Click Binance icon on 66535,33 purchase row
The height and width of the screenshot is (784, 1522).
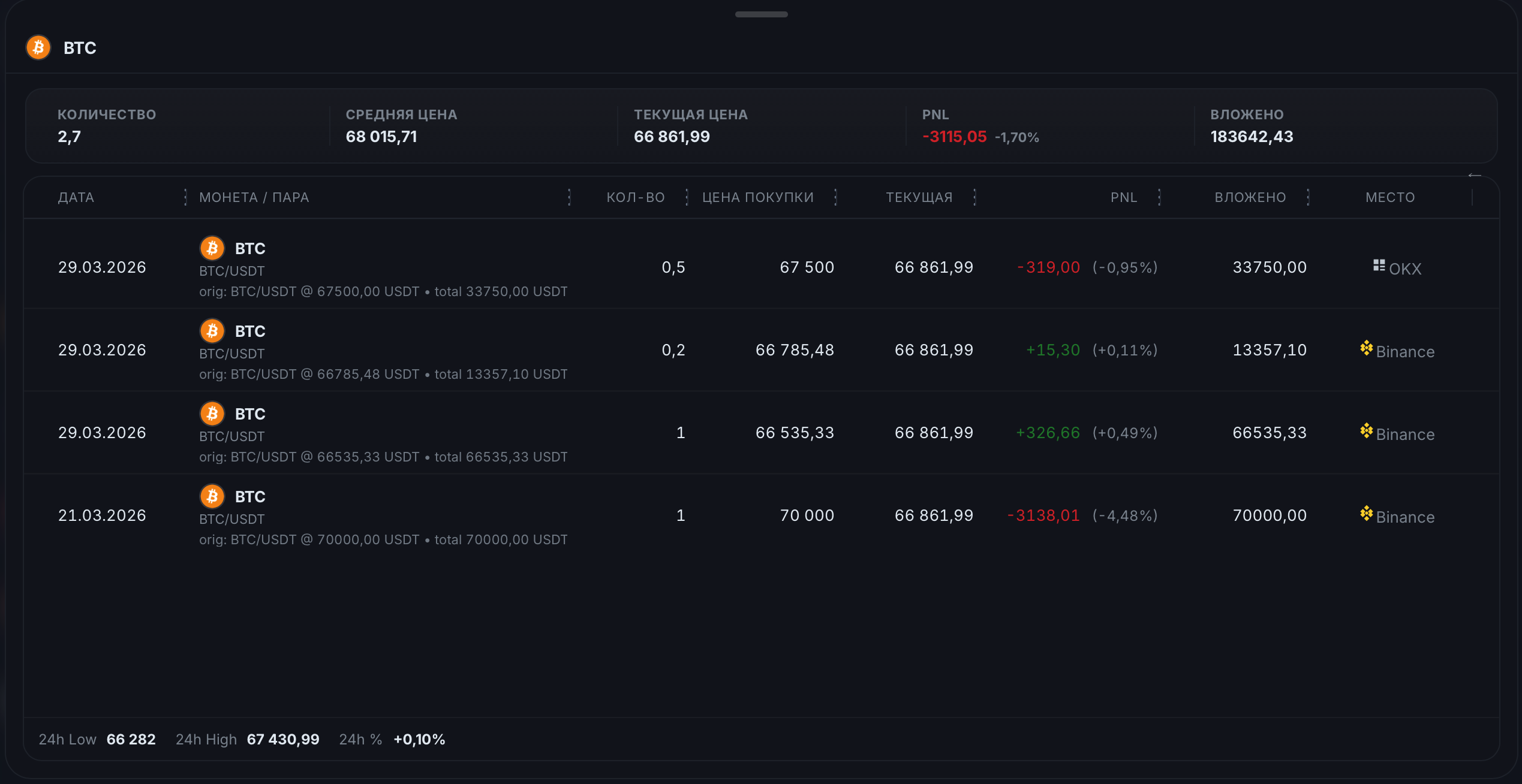pos(1366,431)
